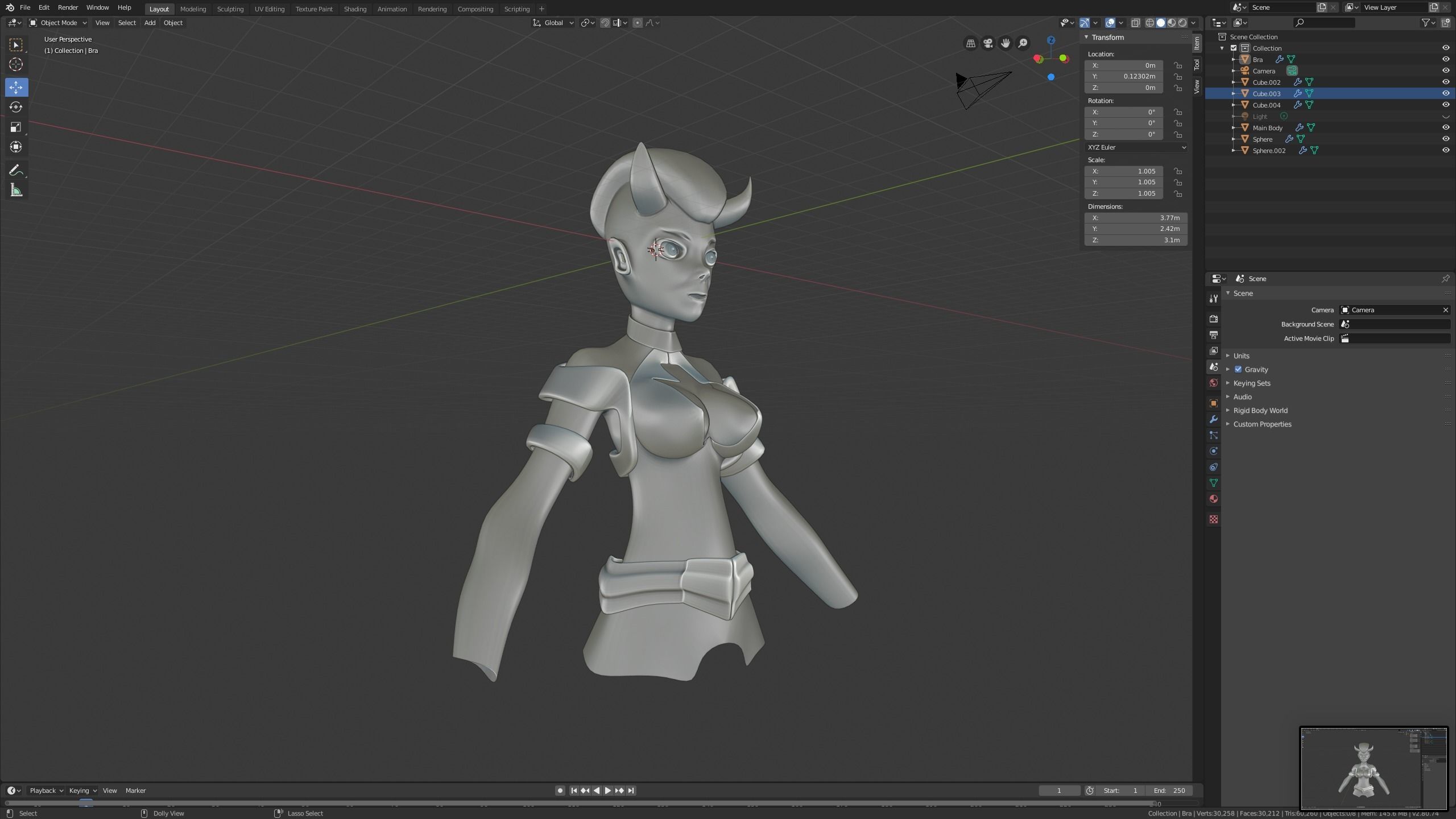The width and height of the screenshot is (1456, 819).
Task: Show the hidden Light object
Action: (1446, 117)
